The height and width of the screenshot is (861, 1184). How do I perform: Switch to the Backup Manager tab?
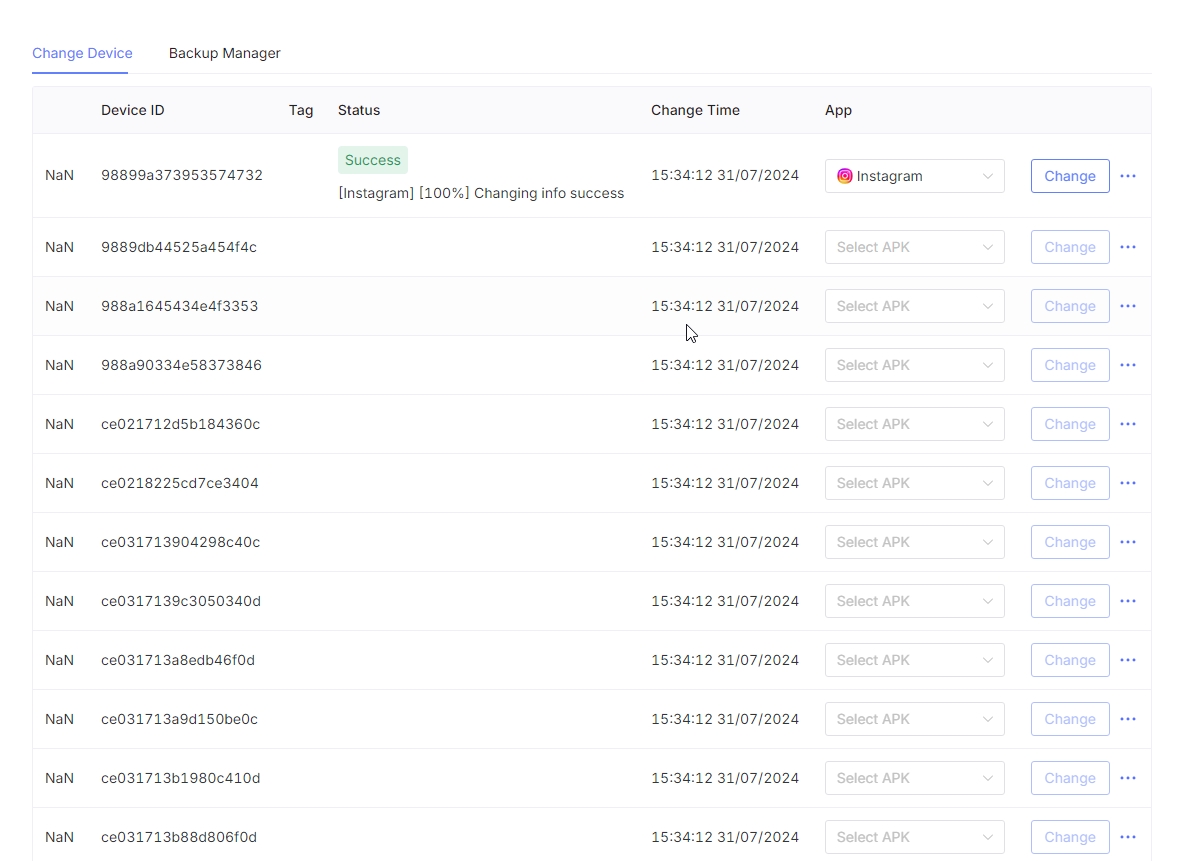click(x=224, y=53)
